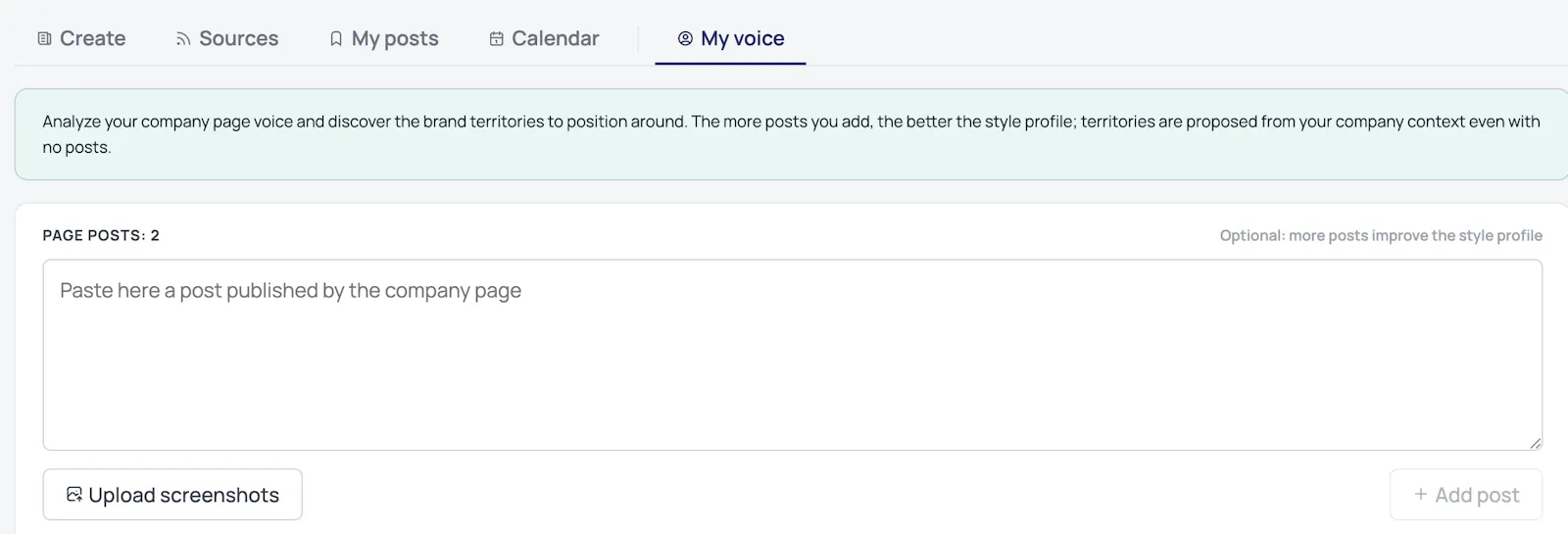Click the 'Analyze your company page voice' info banner
Image resolution: width=1568 pixels, height=534 pixels.
792,134
